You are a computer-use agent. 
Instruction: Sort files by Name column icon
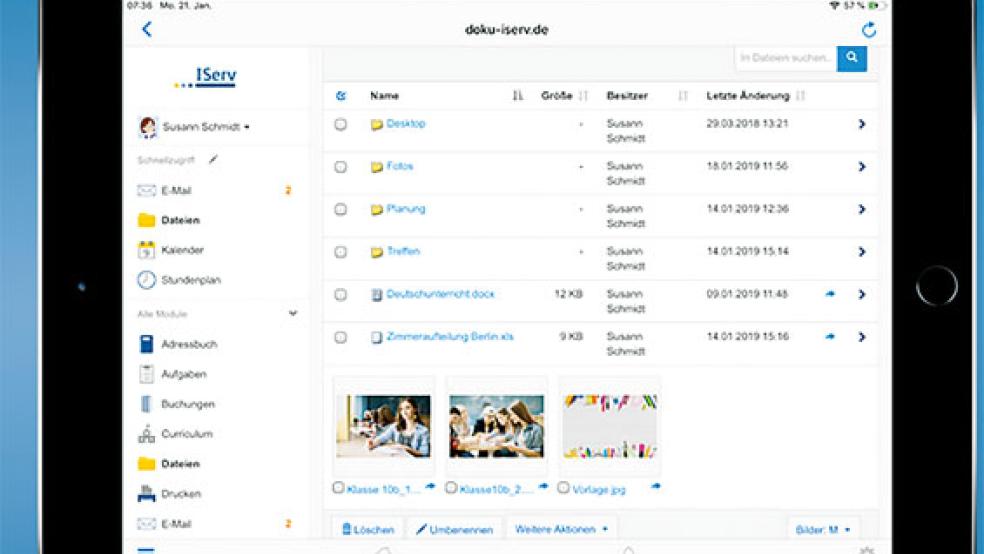pyautogui.click(x=517, y=95)
